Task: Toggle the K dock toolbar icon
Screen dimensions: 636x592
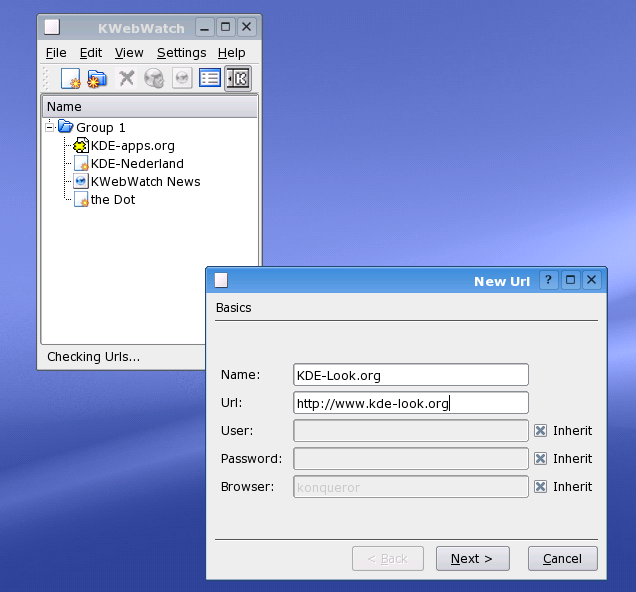Action: point(238,78)
